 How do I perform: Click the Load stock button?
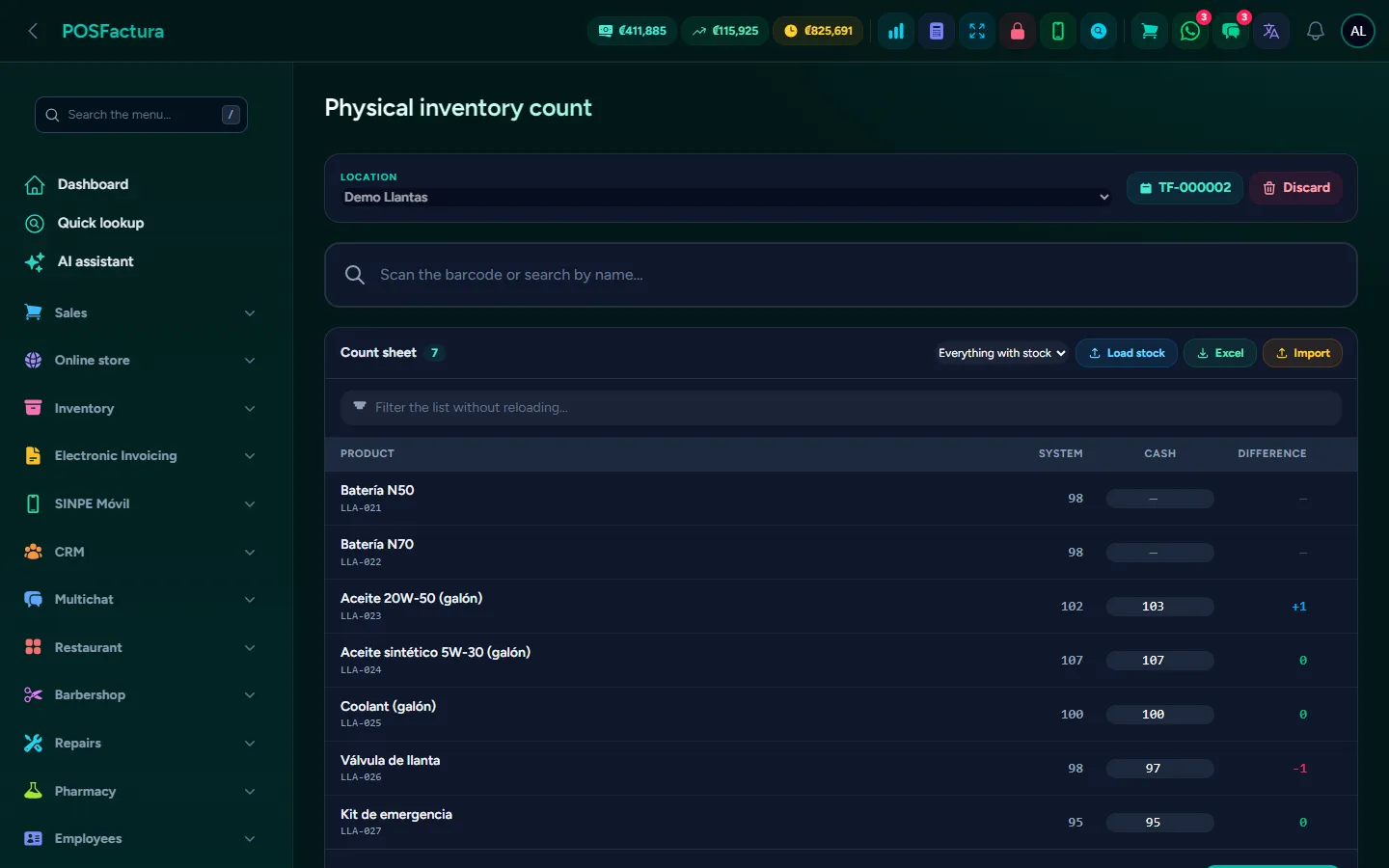point(1127,353)
